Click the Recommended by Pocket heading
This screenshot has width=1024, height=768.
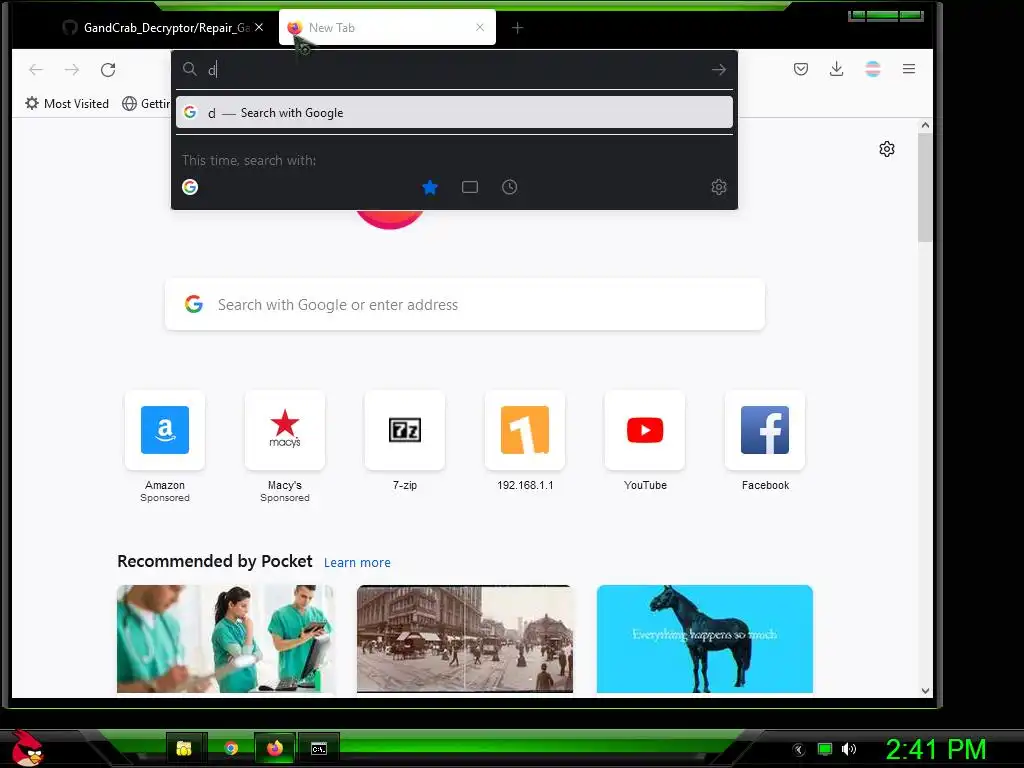(215, 562)
